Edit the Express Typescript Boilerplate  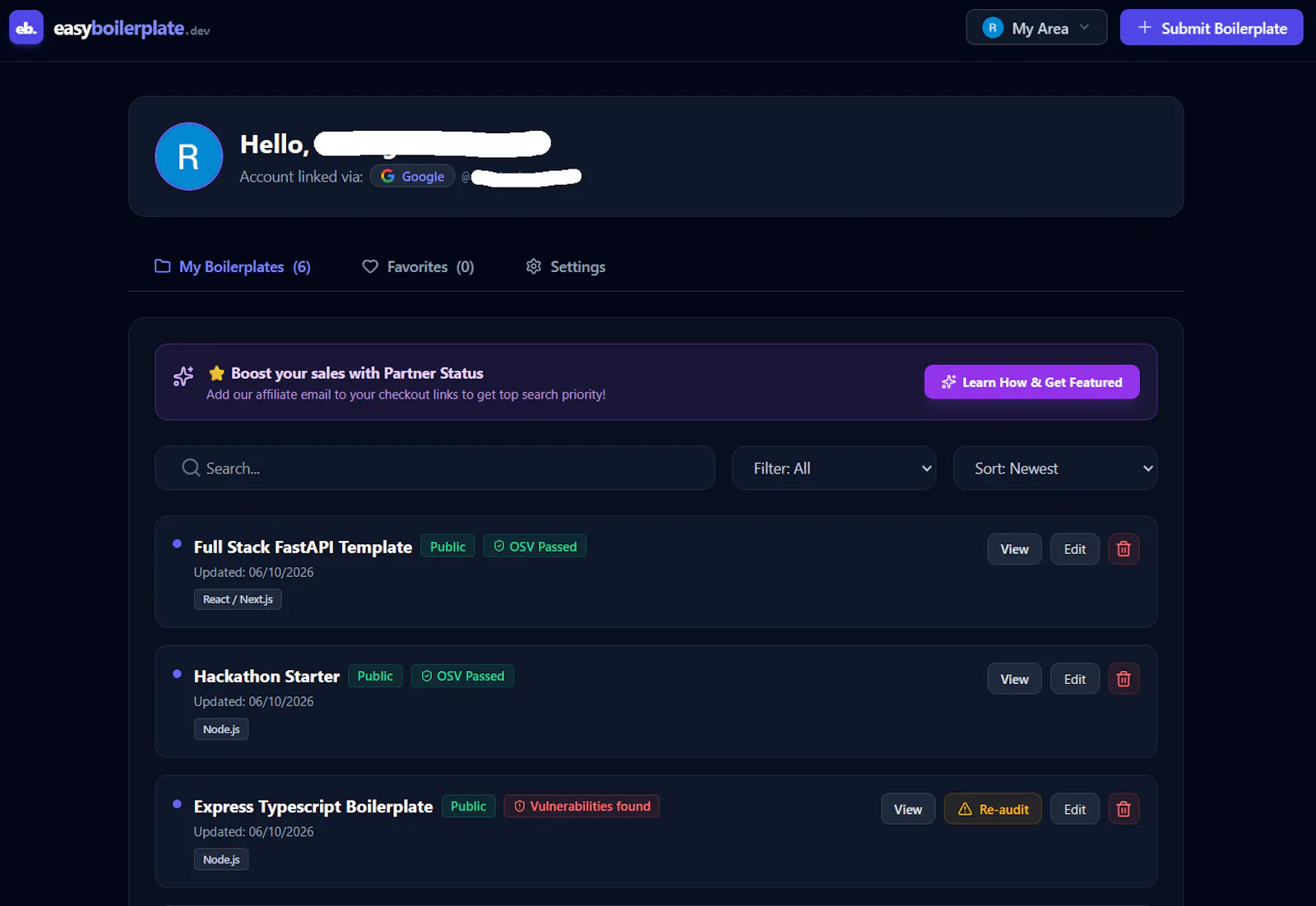click(x=1075, y=809)
